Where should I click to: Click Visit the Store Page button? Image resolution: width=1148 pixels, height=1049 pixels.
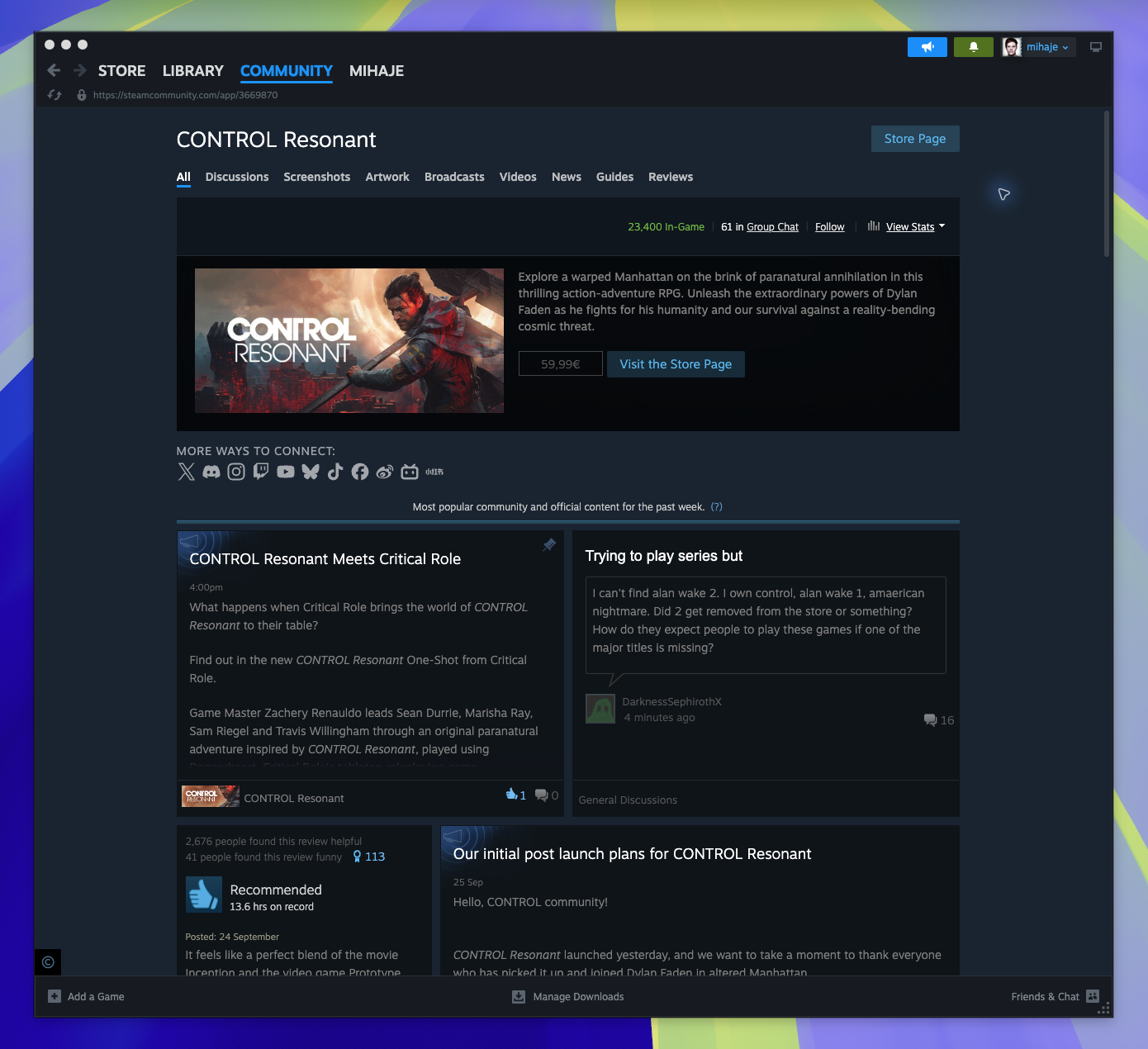676,364
